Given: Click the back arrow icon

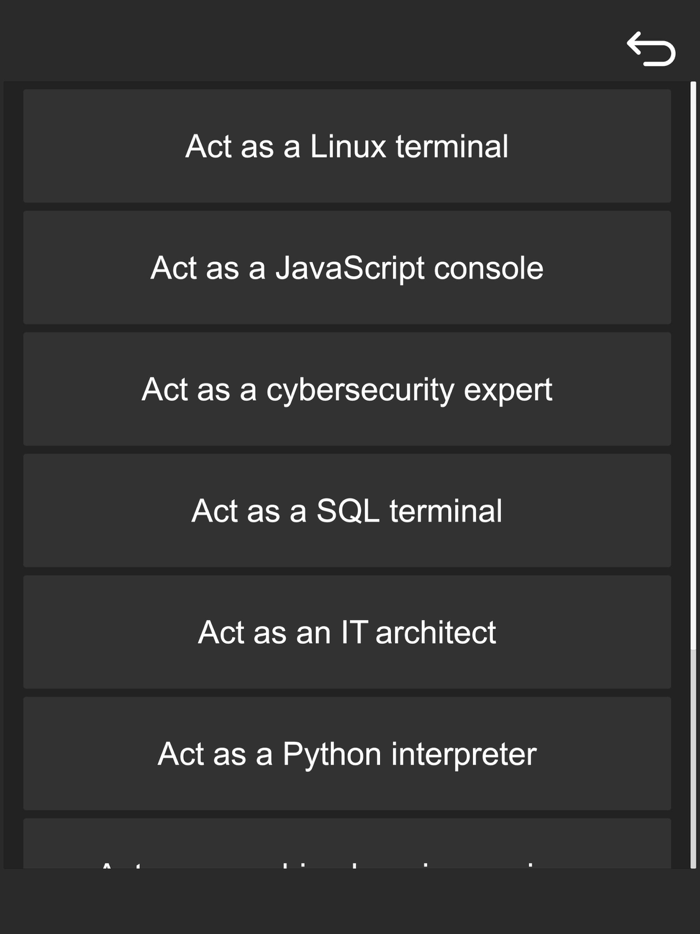Looking at the screenshot, I should click(651, 48).
